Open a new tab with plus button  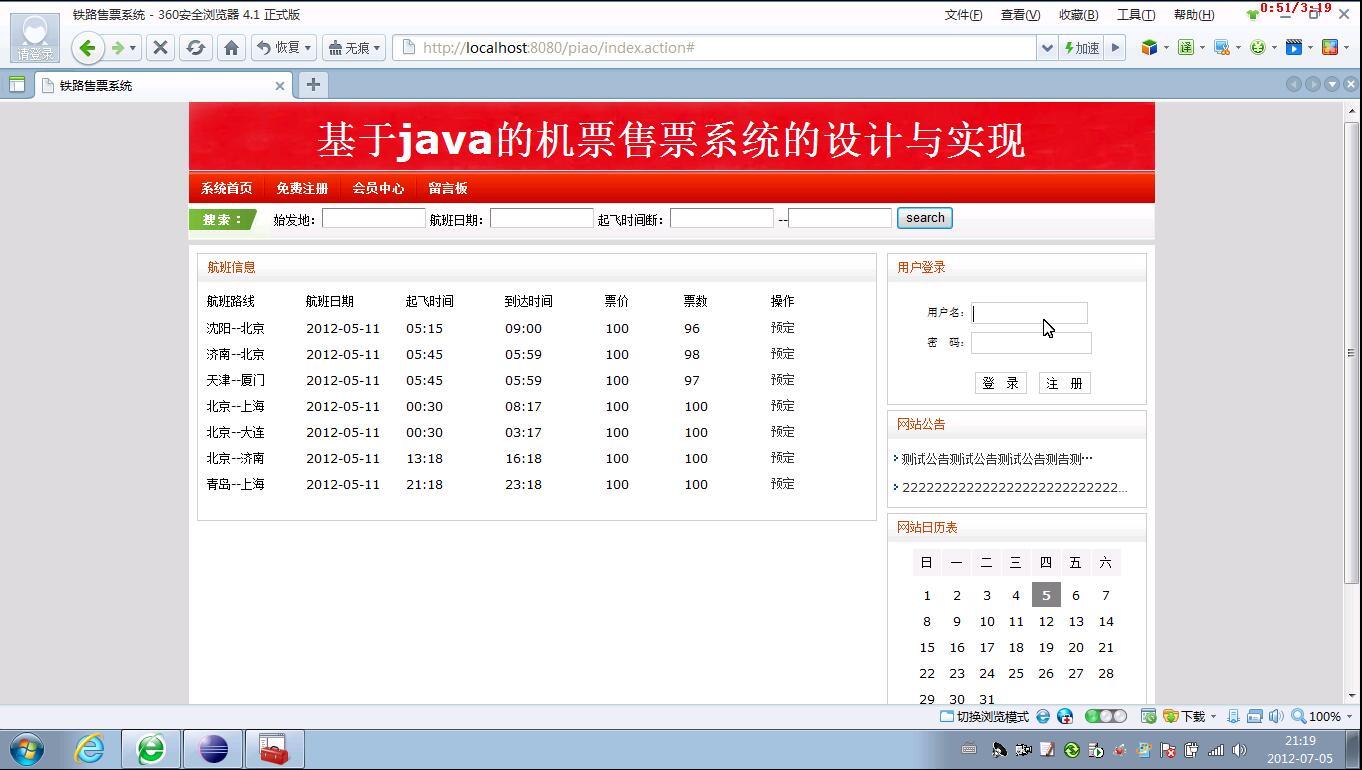(x=313, y=85)
